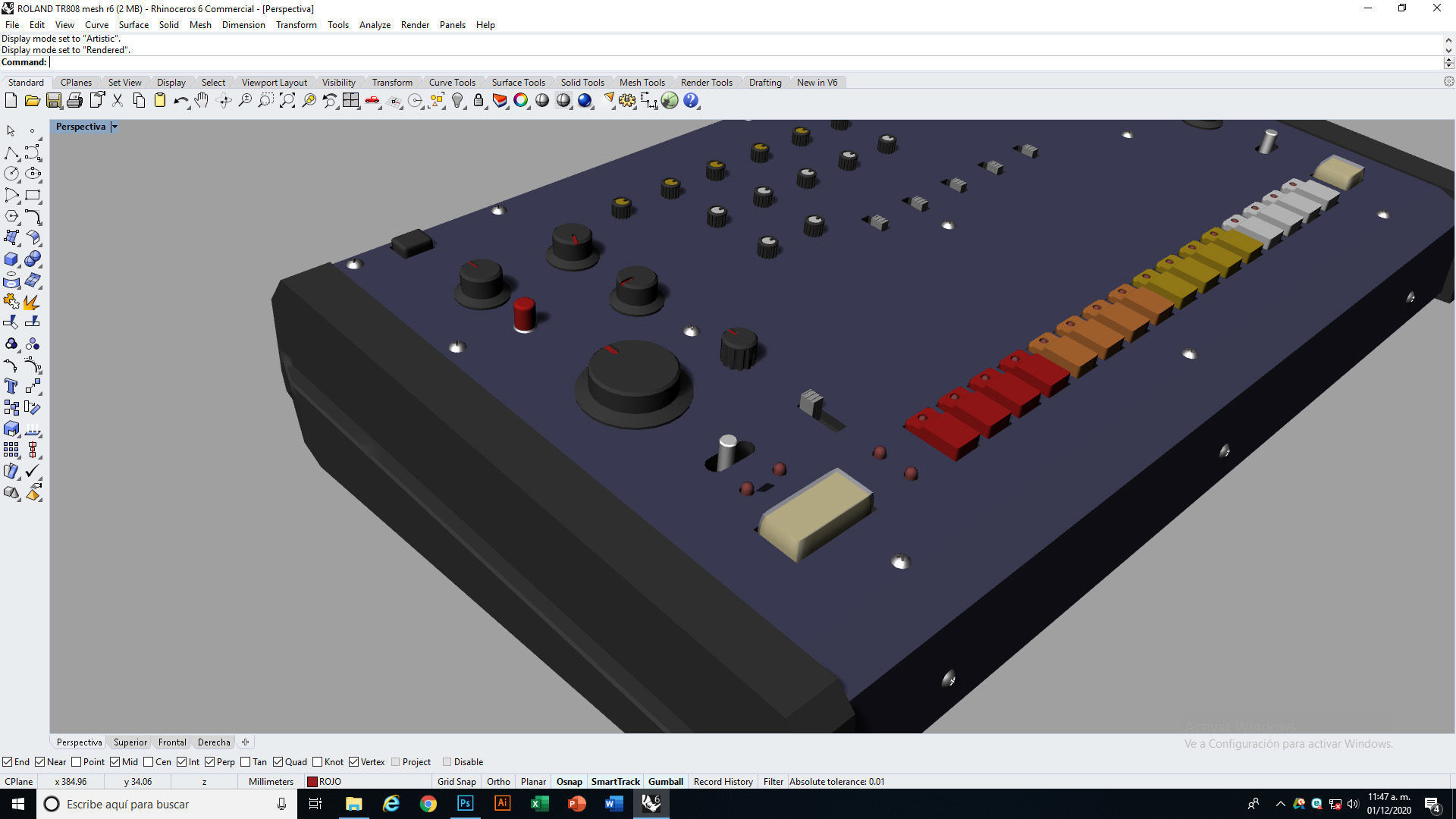Open the Perspectiva viewport dropdown arrow
The height and width of the screenshot is (819, 1456).
pos(115,127)
